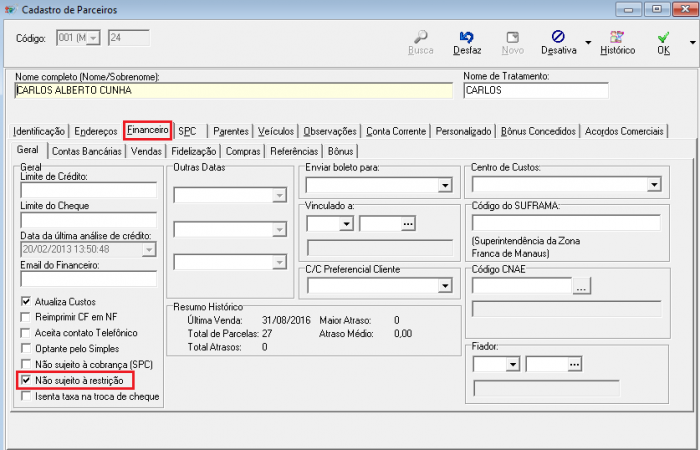This screenshot has width=700, height=450.
Task: Click the Novo new record icon
Action: click(x=512, y=38)
